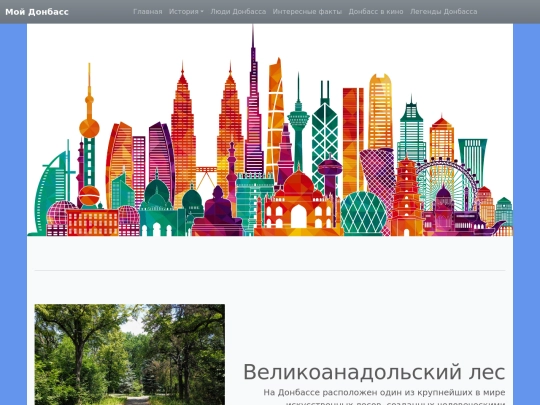Screen dimensions: 540x405
Task: Select the Великоанадольский лес heading
Action: [374, 372]
